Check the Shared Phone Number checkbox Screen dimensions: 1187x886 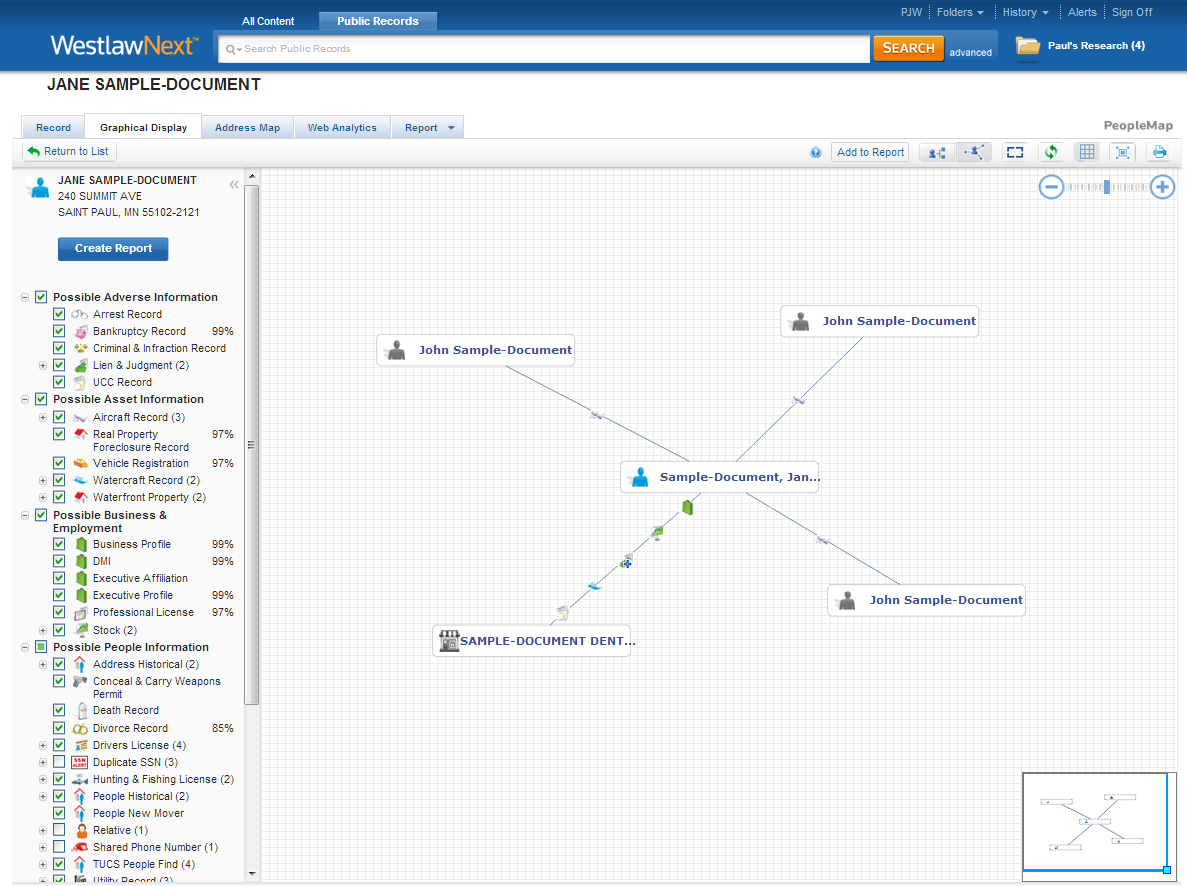[59, 847]
